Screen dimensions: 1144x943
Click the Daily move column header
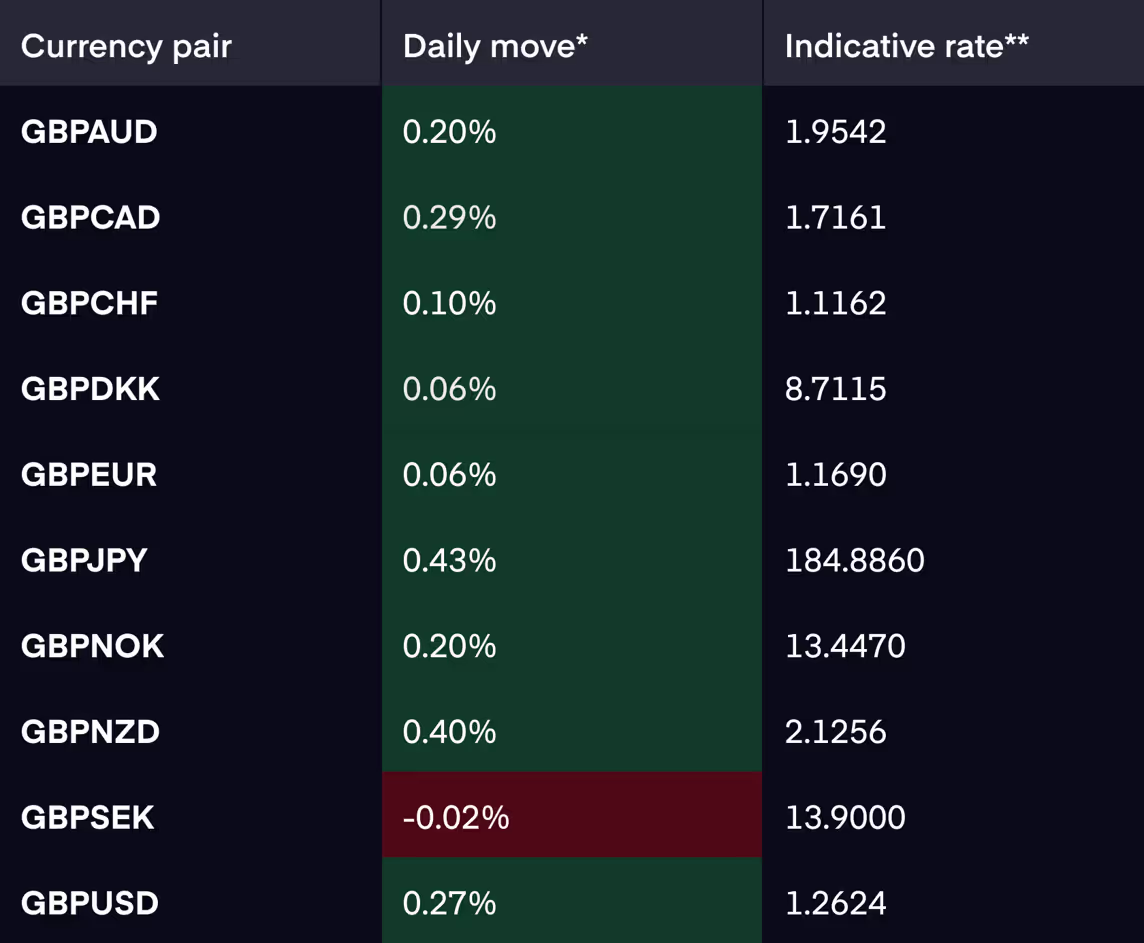(495, 47)
